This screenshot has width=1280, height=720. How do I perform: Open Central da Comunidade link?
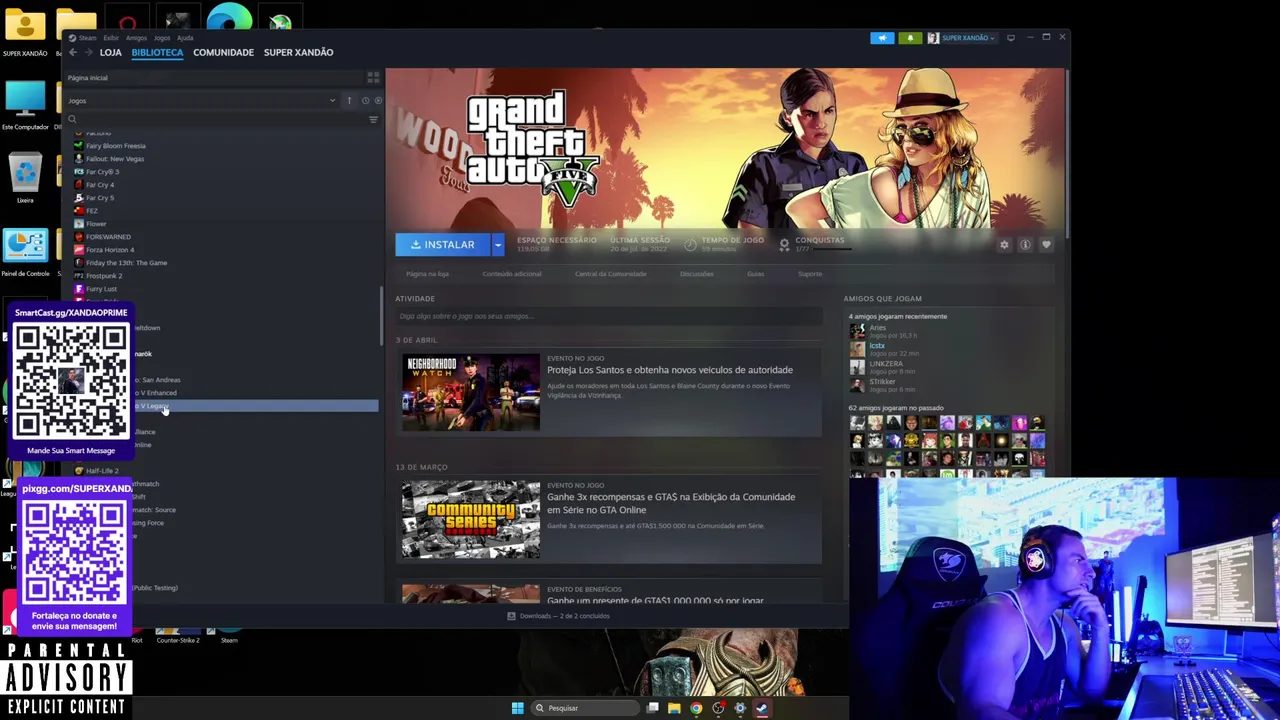pos(611,274)
